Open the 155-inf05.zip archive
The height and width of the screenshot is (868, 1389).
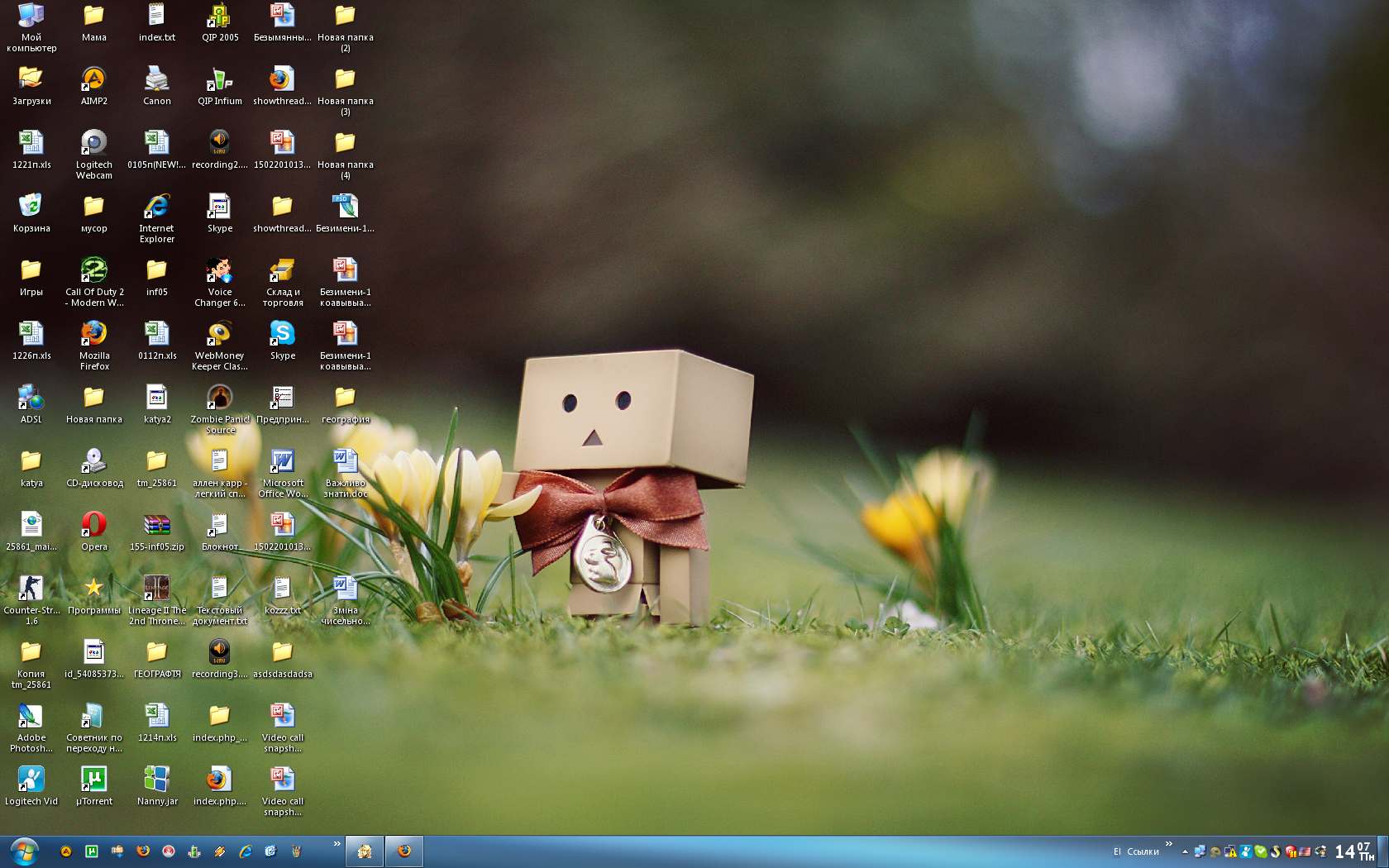click(x=156, y=525)
